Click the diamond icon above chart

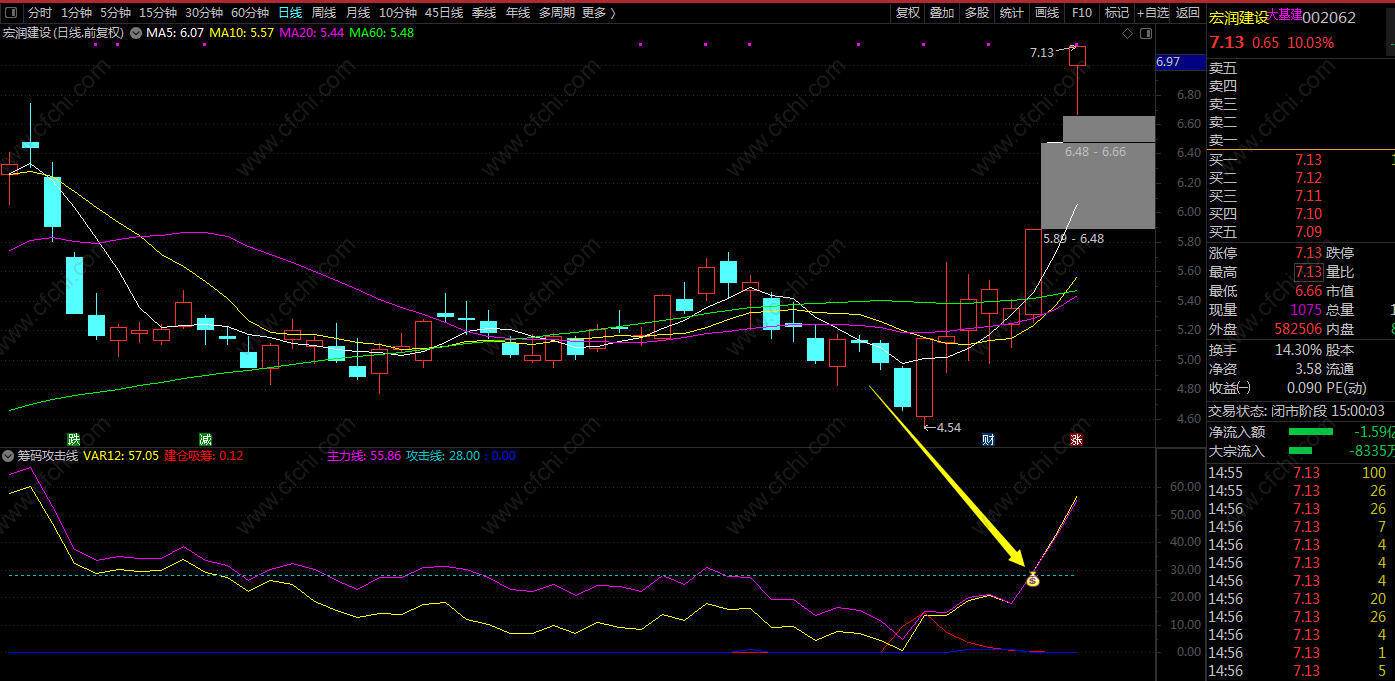coord(1127,33)
